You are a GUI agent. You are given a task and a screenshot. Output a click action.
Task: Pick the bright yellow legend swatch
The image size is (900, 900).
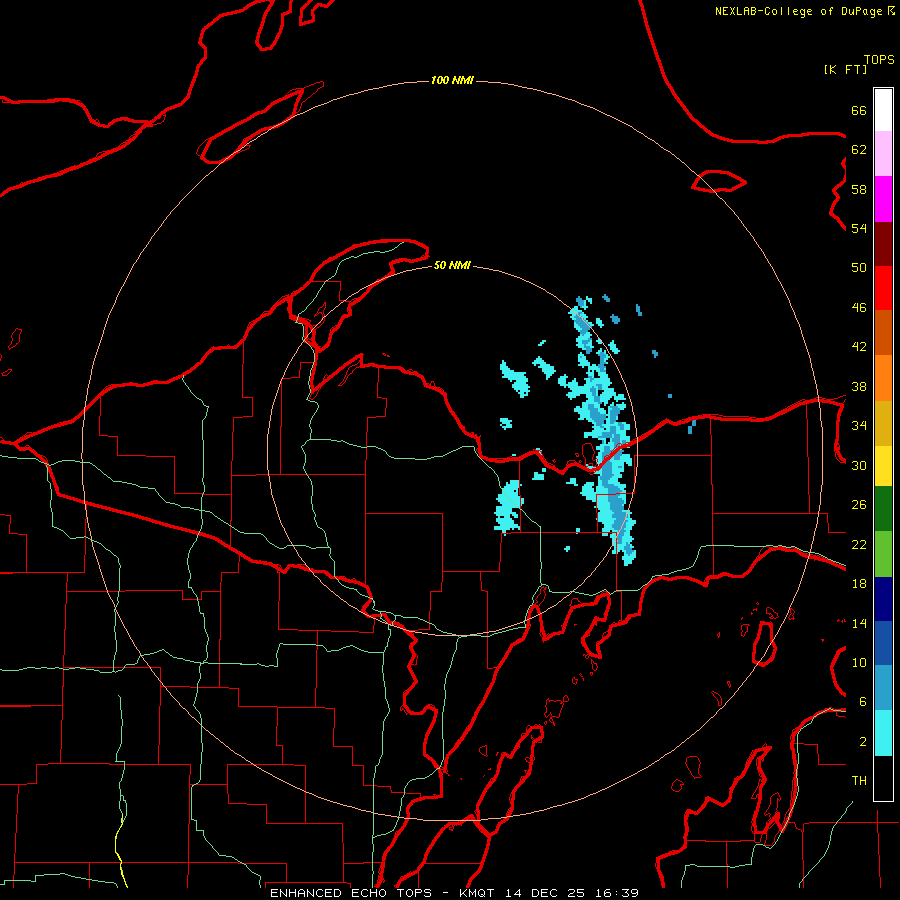(883, 466)
